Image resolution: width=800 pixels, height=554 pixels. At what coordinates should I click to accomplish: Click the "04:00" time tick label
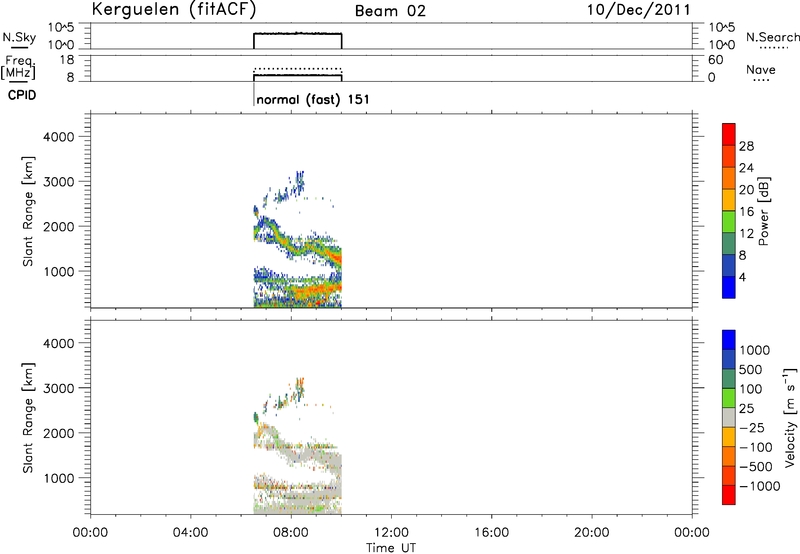coord(190,533)
